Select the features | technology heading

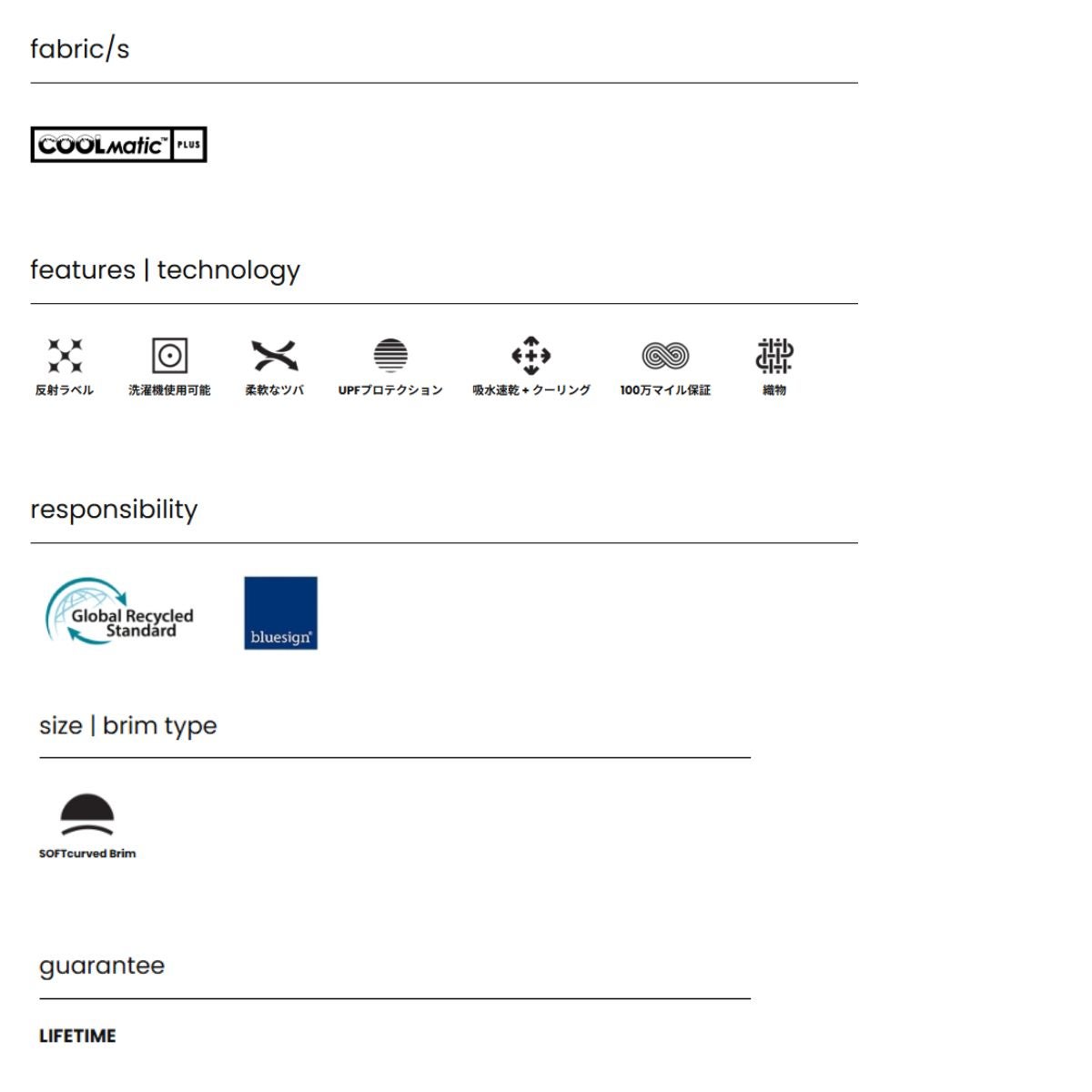(165, 270)
